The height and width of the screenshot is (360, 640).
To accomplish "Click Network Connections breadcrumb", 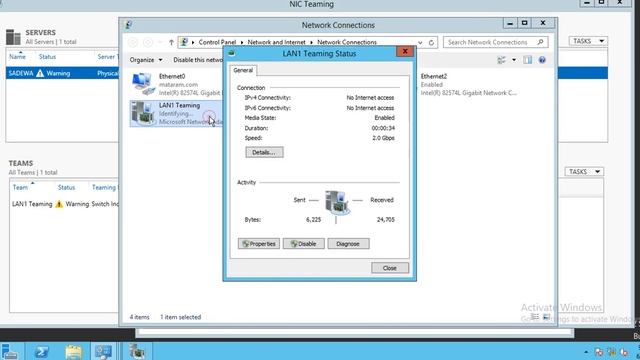I will coord(347,42).
